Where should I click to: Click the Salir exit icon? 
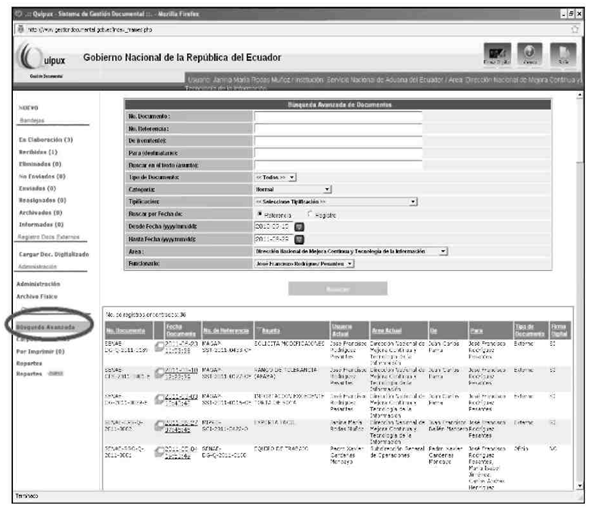point(563,54)
